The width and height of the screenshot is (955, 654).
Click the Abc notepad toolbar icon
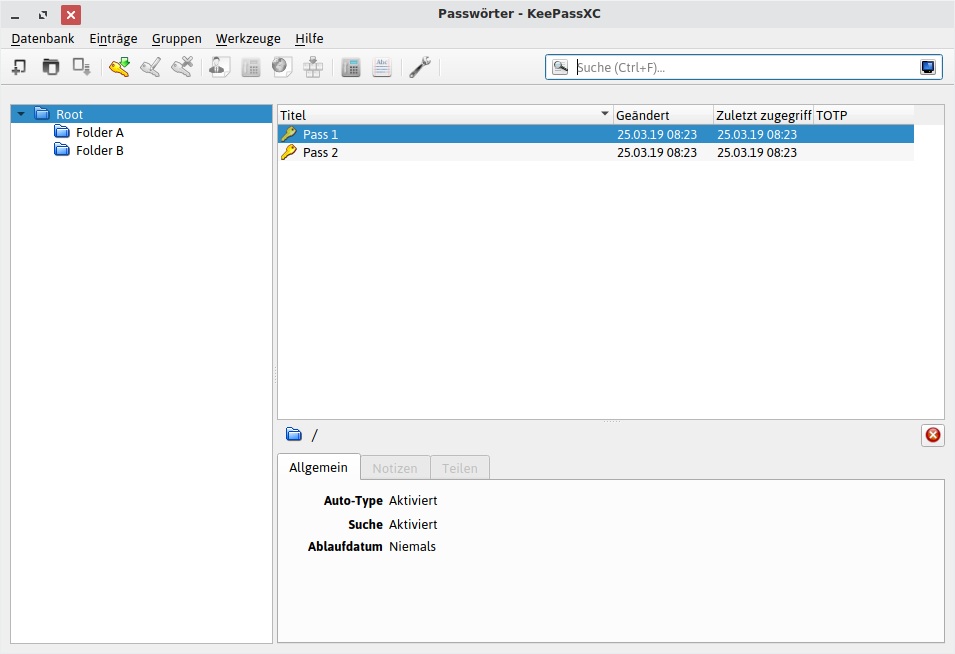point(382,67)
